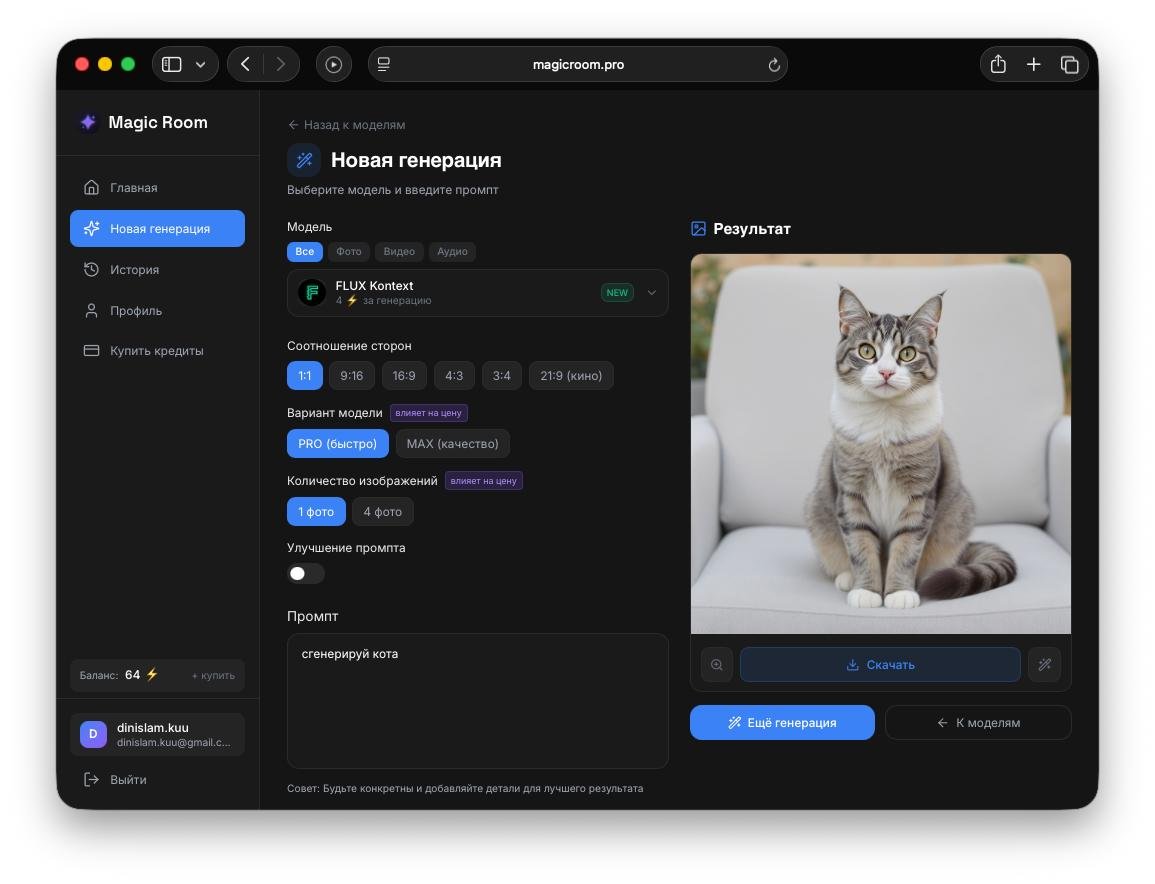Image resolution: width=1155 pixels, height=884 pixels.
Task: Click the Safari play circle toolbar button
Action: pos(334,65)
